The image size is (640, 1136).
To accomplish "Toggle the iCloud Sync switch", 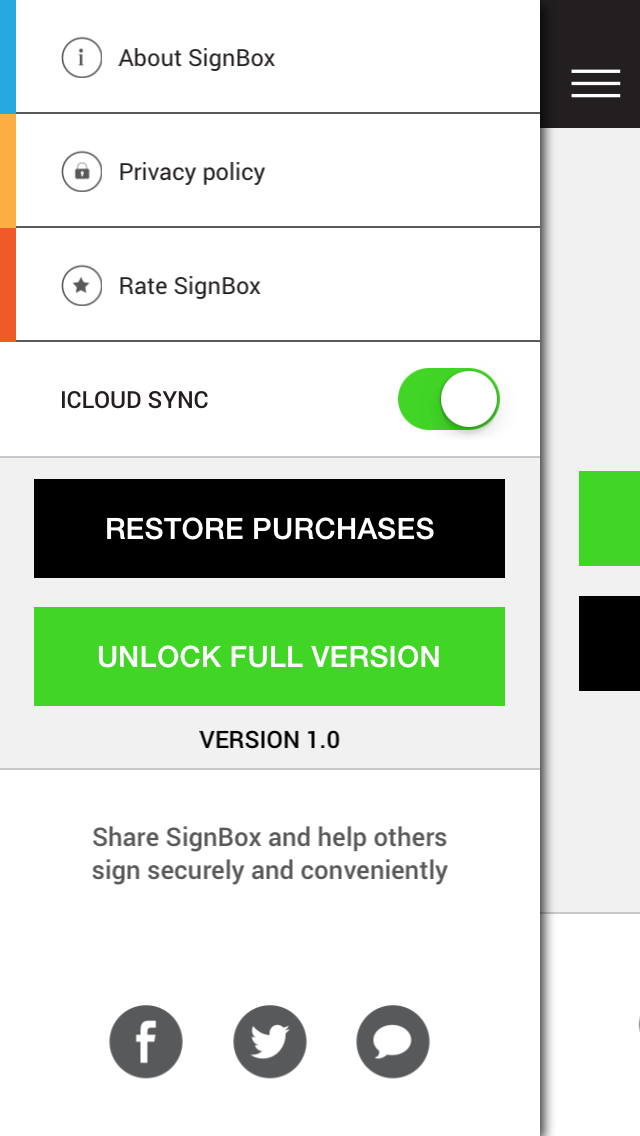I will click(449, 400).
